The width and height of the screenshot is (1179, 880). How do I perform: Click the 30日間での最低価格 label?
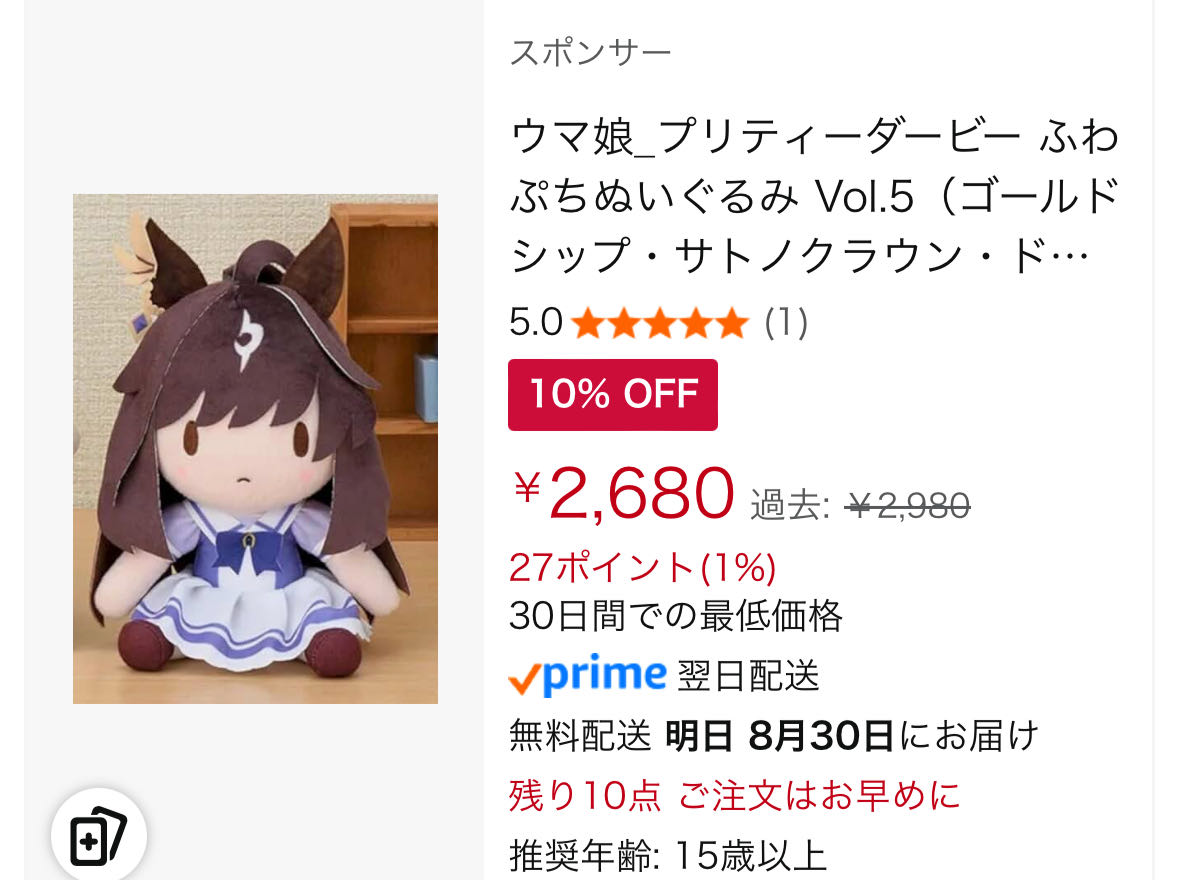click(x=675, y=616)
